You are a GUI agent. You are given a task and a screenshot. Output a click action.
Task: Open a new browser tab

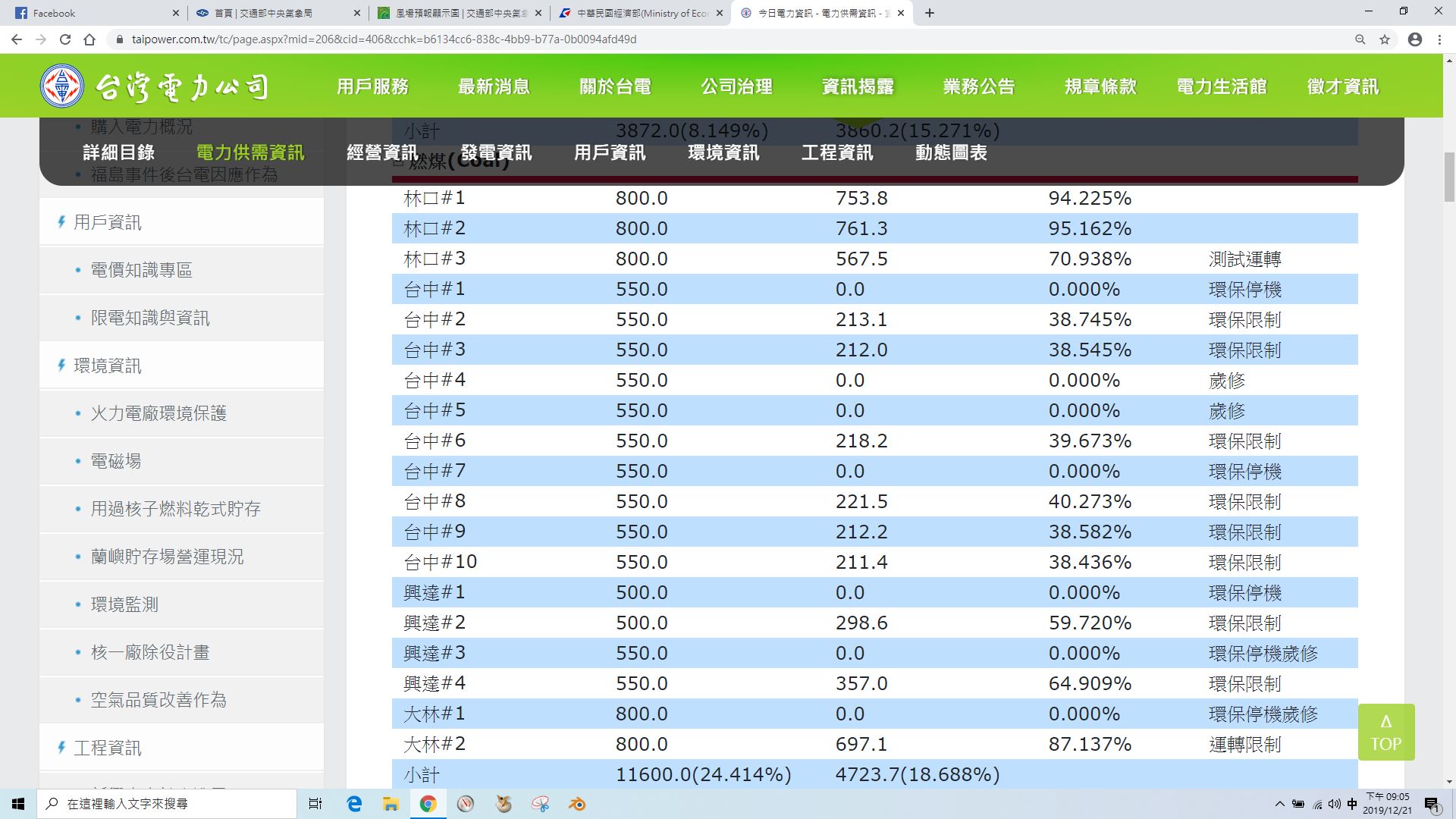coord(930,13)
